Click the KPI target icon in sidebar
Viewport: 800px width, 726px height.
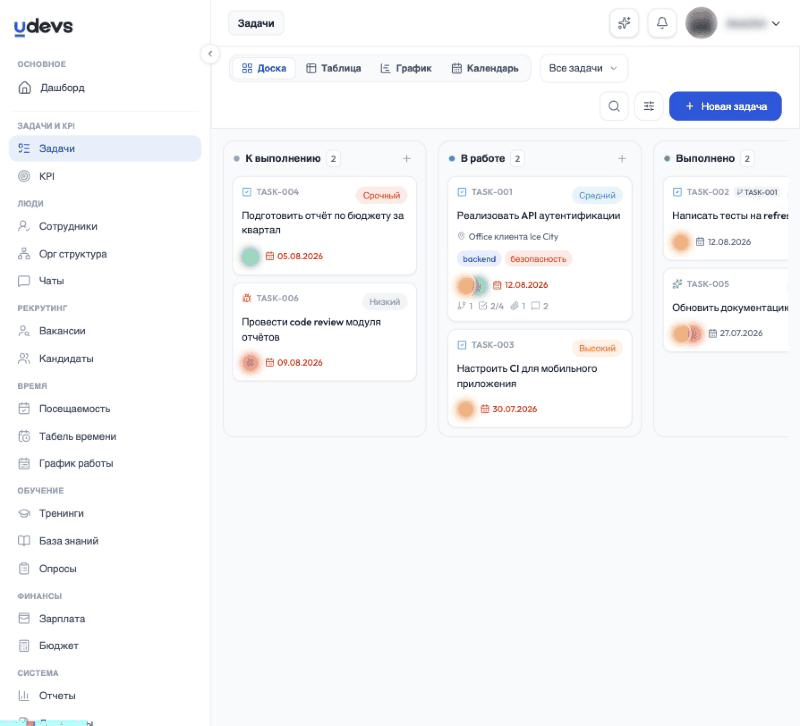(24, 176)
